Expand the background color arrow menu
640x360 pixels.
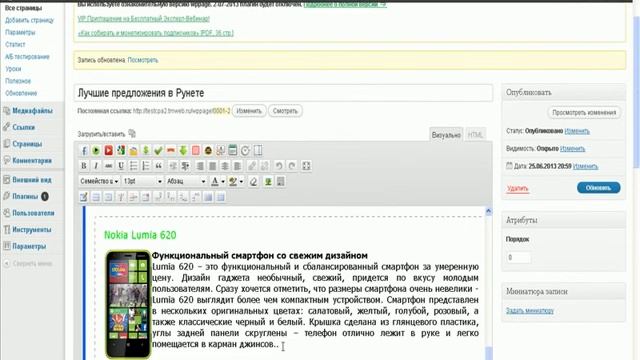click(x=241, y=182)
